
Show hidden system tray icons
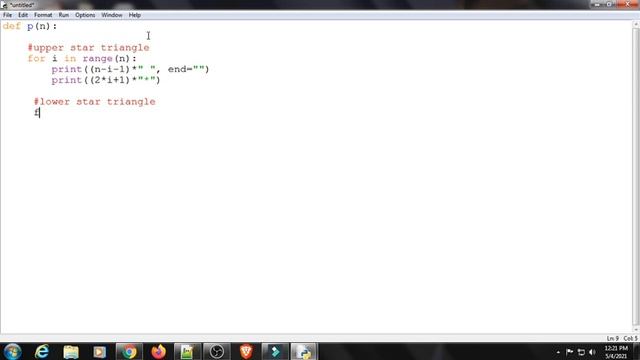(558, 352)
